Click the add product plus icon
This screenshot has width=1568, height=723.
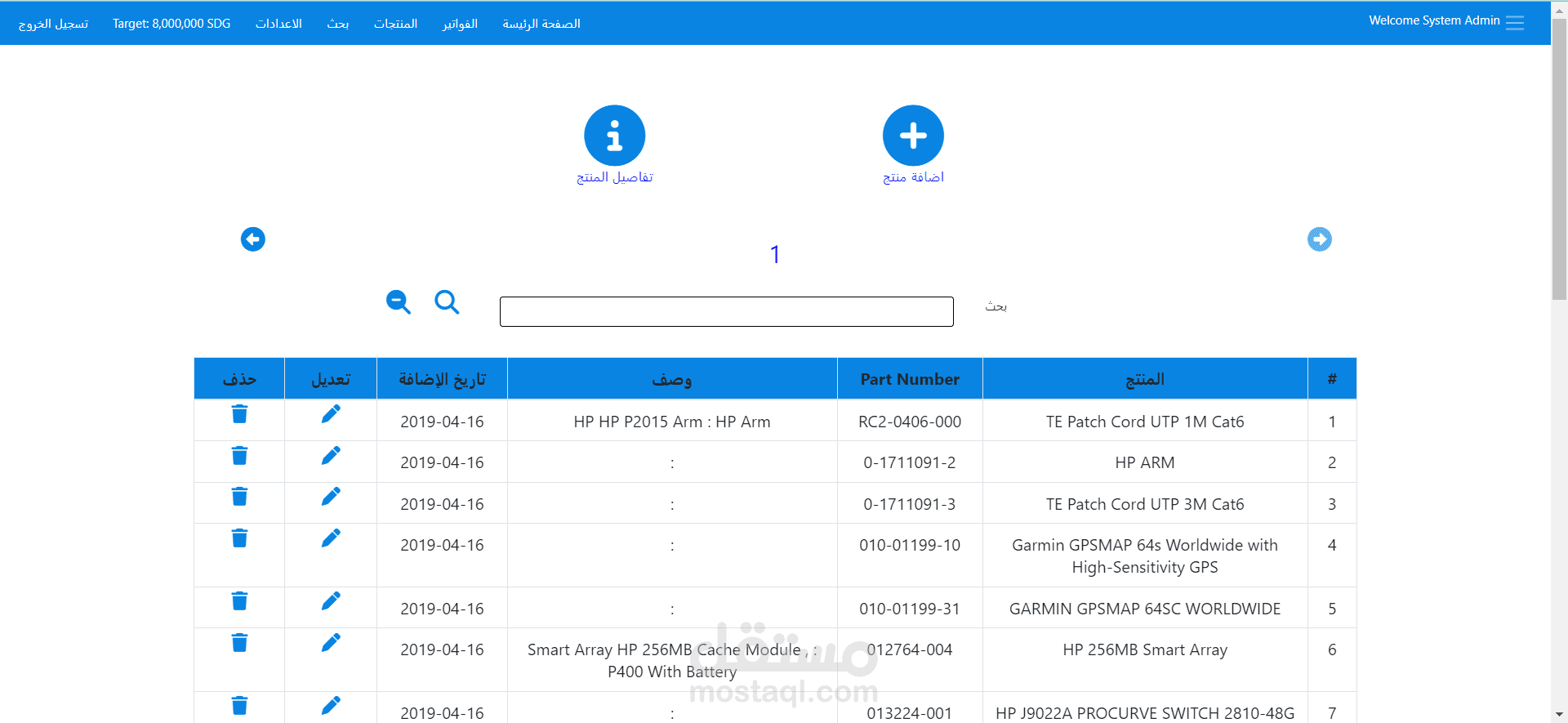point(913,136)
